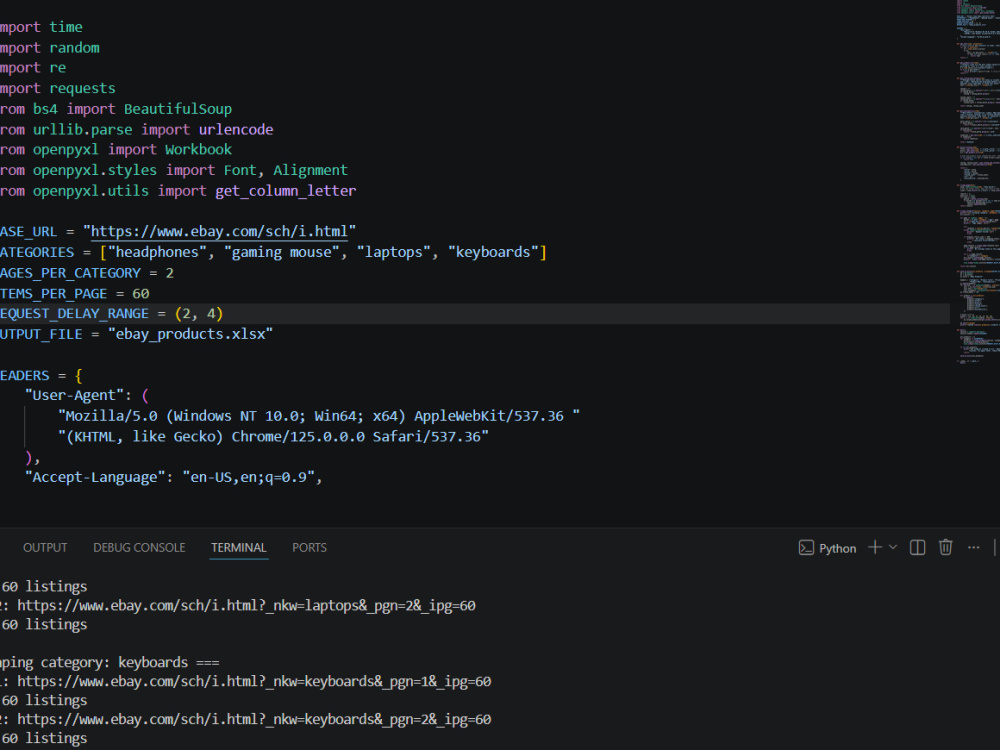This screenshot has width=1000, height=750.
Task: Create a new terminal with plus icon
Action: click(x=875, y=547)
